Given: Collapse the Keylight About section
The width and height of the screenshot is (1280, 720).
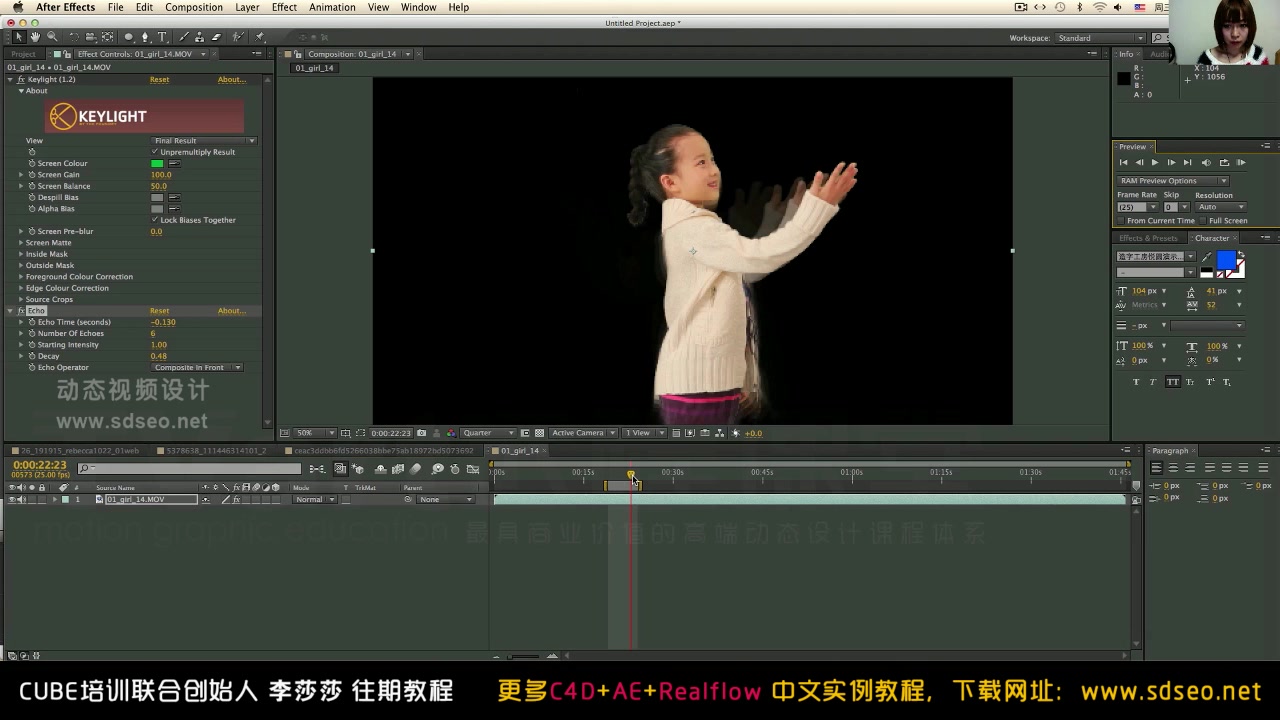Looking at the screenshot, I should [21, 91].
